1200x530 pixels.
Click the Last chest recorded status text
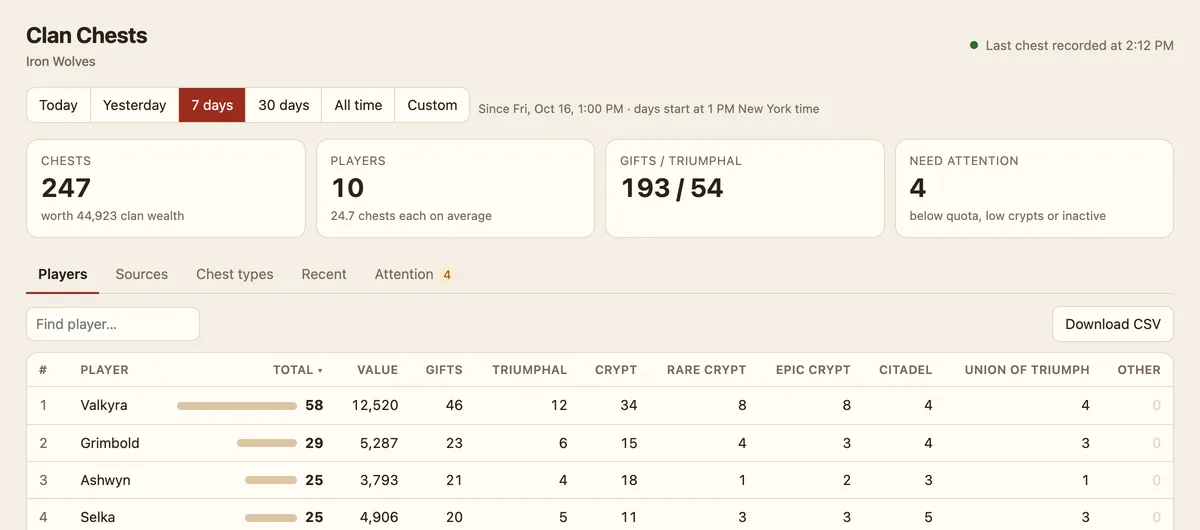tap(1080, 45)
